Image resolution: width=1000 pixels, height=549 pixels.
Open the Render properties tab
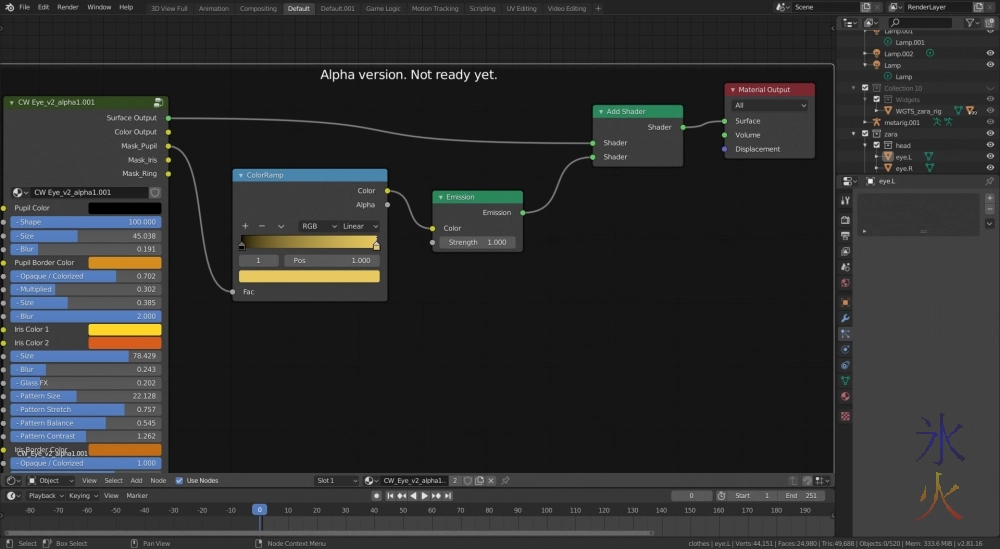tap(845, 220)
